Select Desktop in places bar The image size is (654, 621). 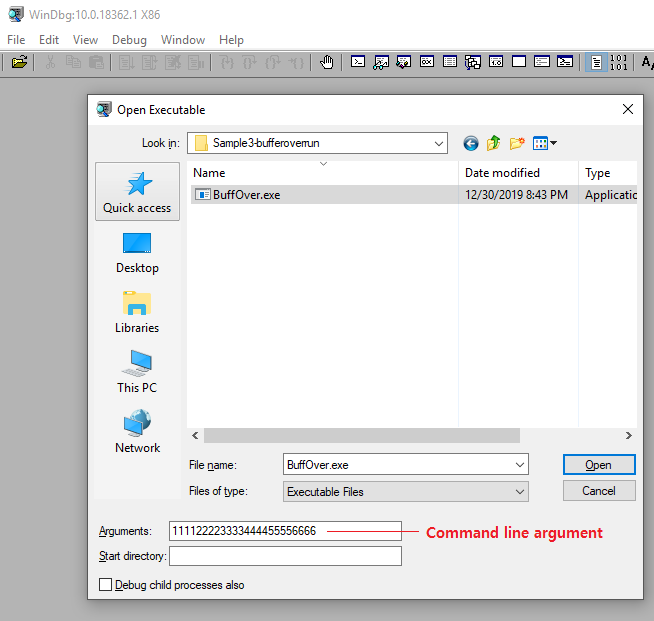coord(137,253)
